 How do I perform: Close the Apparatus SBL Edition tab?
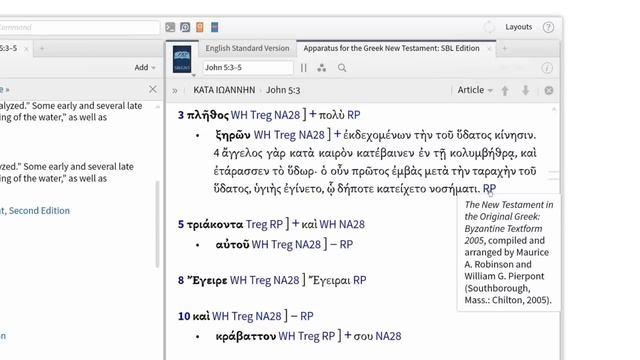[x=489, y=49]
